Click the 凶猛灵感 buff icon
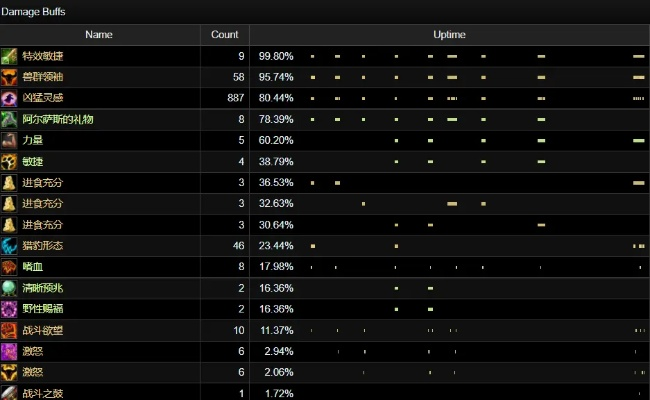This screenshot has height=400, width=650. (x=9, y=98)
